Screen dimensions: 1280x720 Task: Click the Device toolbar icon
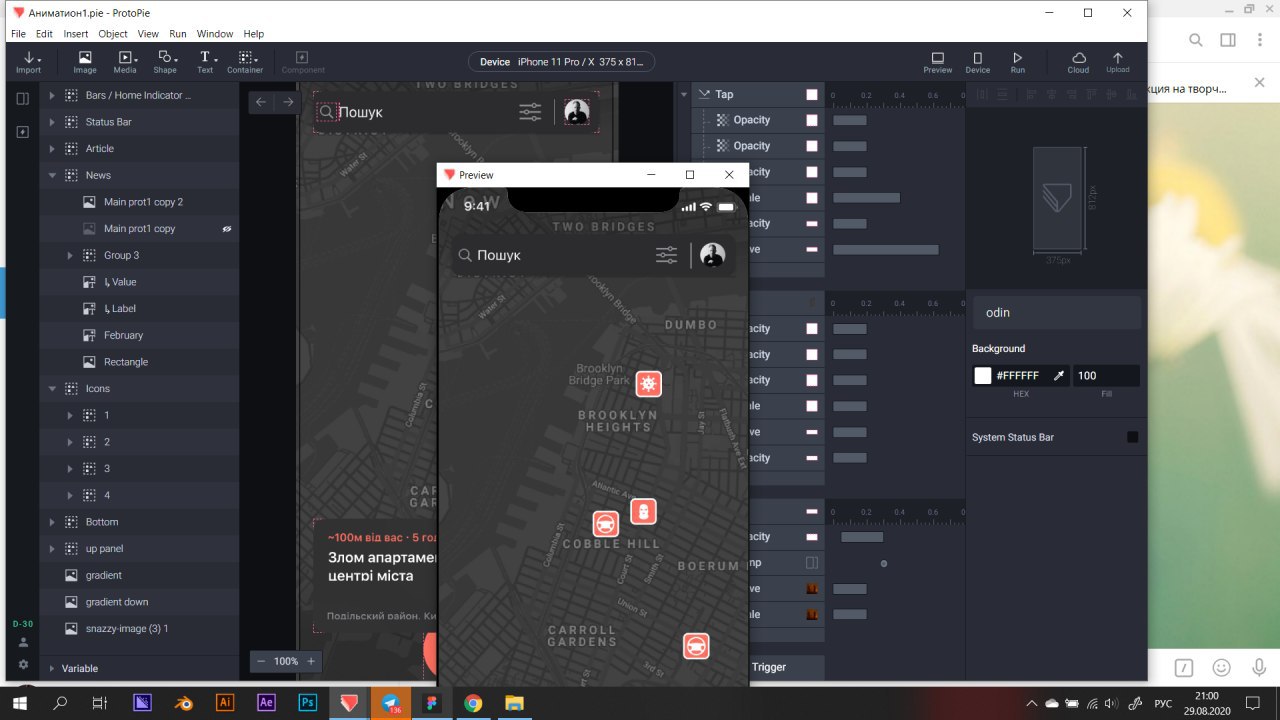click(x=978, y=62)
